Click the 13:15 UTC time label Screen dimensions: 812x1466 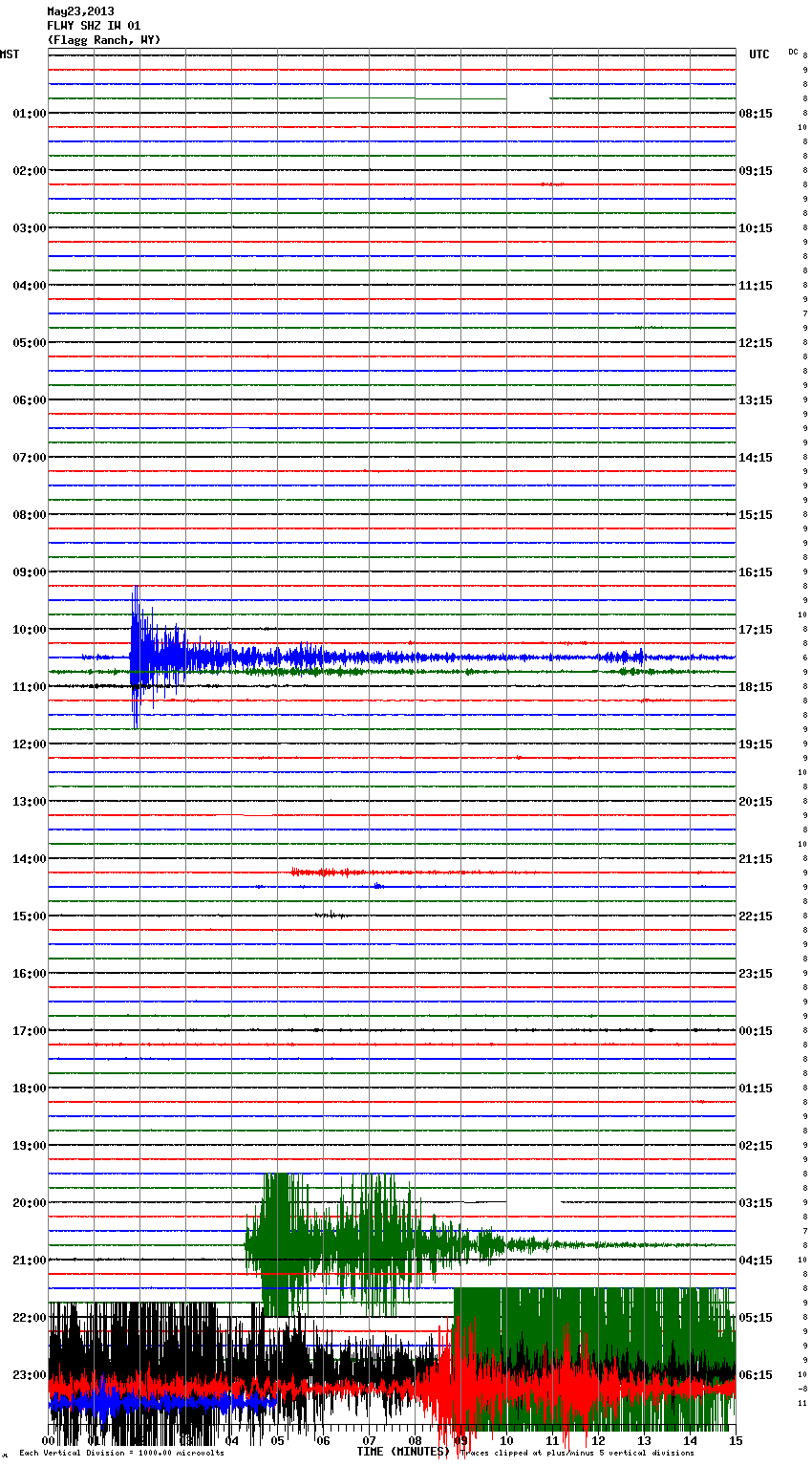point(756,400)
